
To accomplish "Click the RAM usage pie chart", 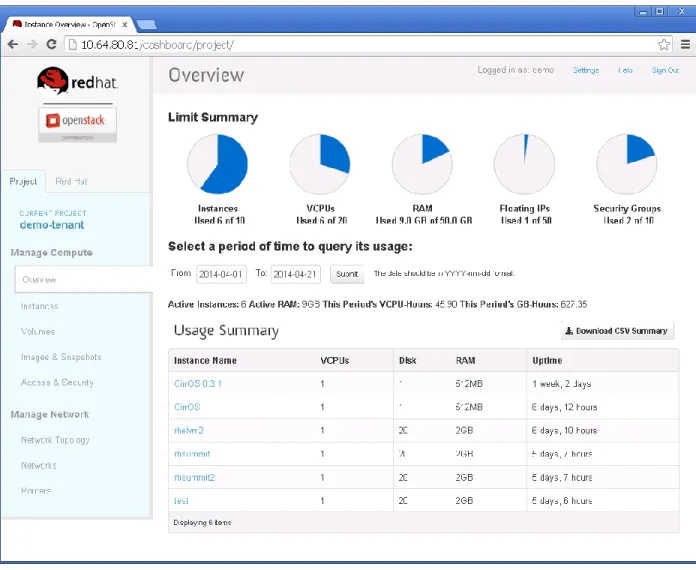I will click(x=422, y=164).
